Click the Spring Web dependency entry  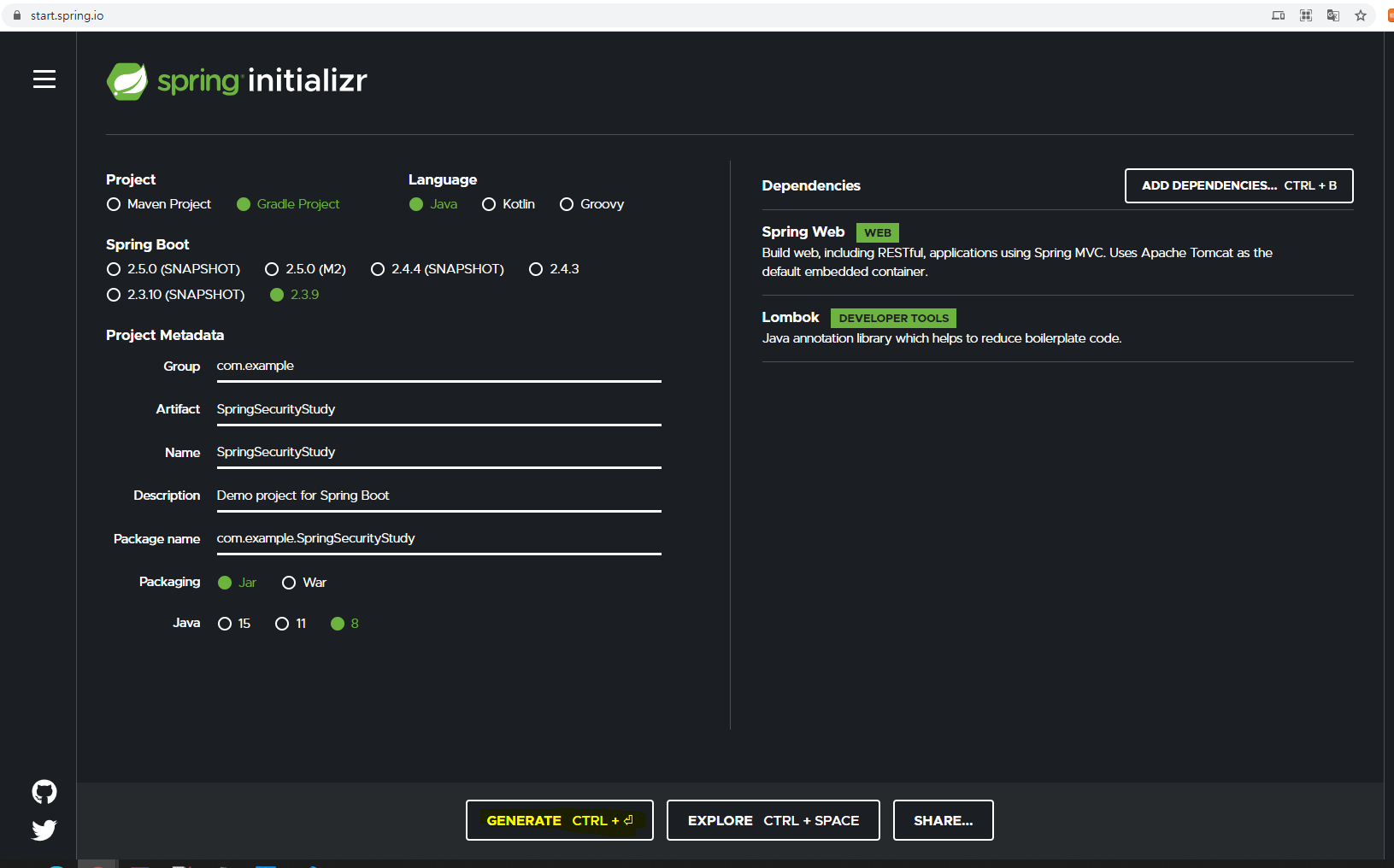point(1057,252)
